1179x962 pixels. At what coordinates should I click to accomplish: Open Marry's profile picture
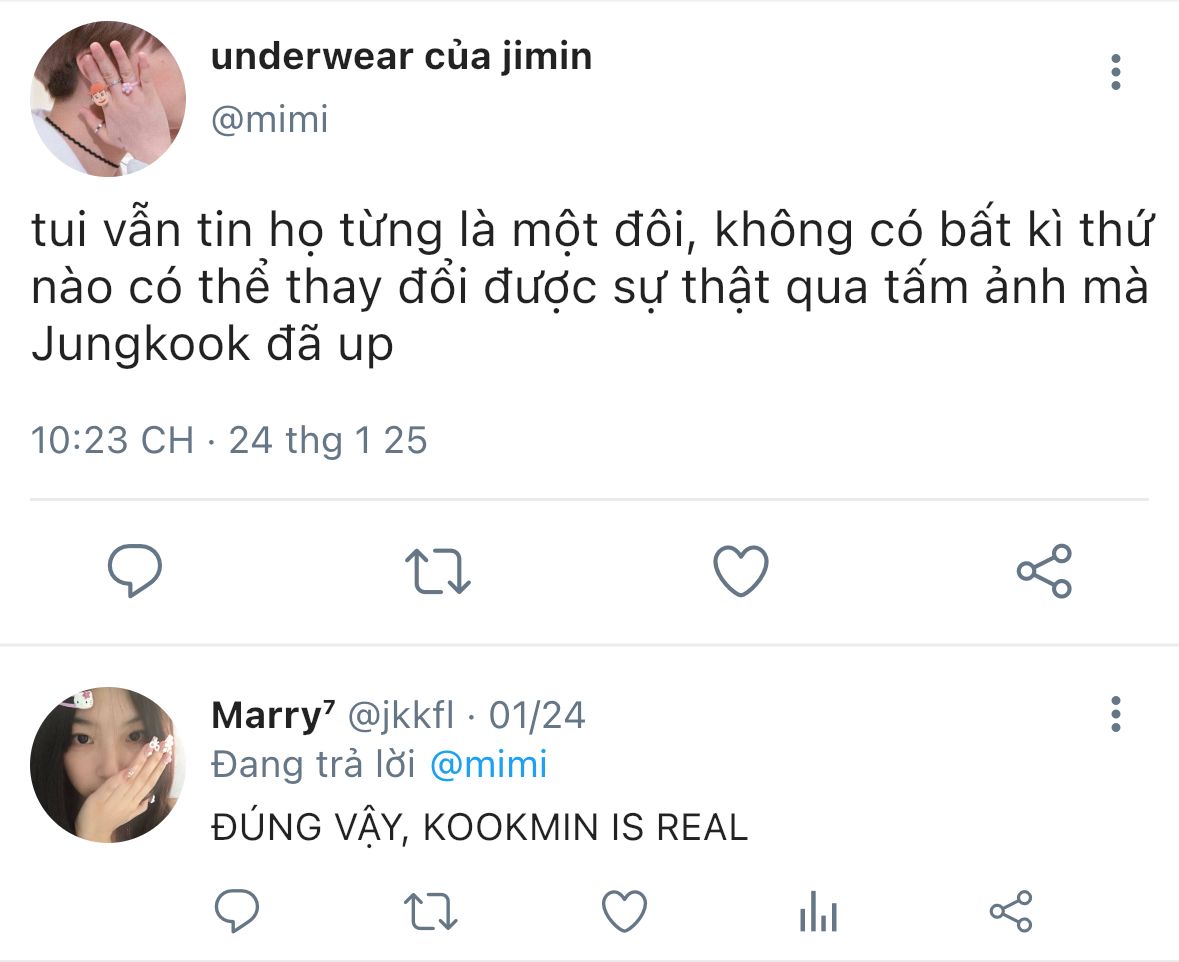pyautogui.click(x=108, y=764)
